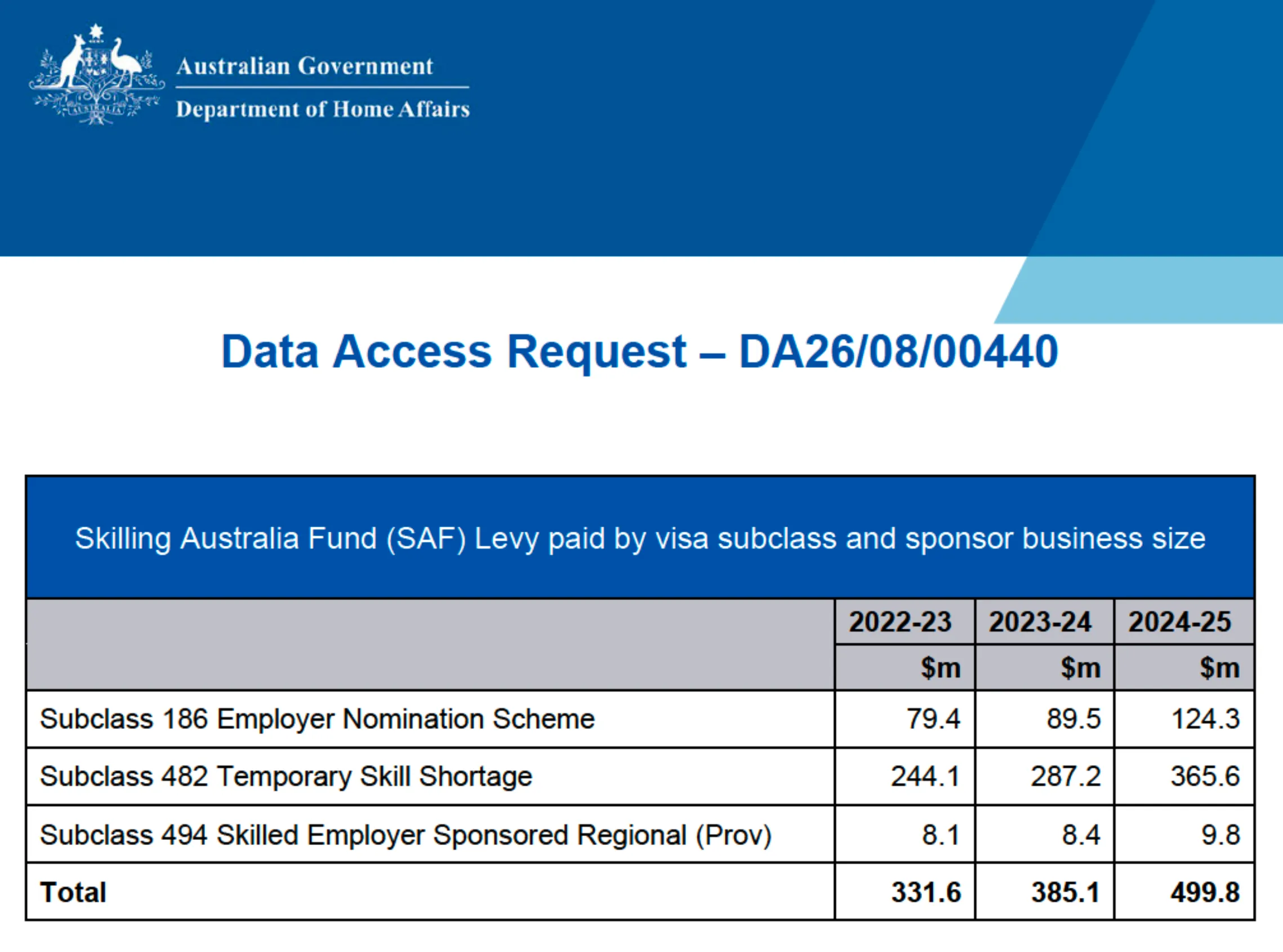Screen dimensions: 1283x952
Task: Click the value 124.3 in Subclass 186 row
Action: [x=1206, y=719]
